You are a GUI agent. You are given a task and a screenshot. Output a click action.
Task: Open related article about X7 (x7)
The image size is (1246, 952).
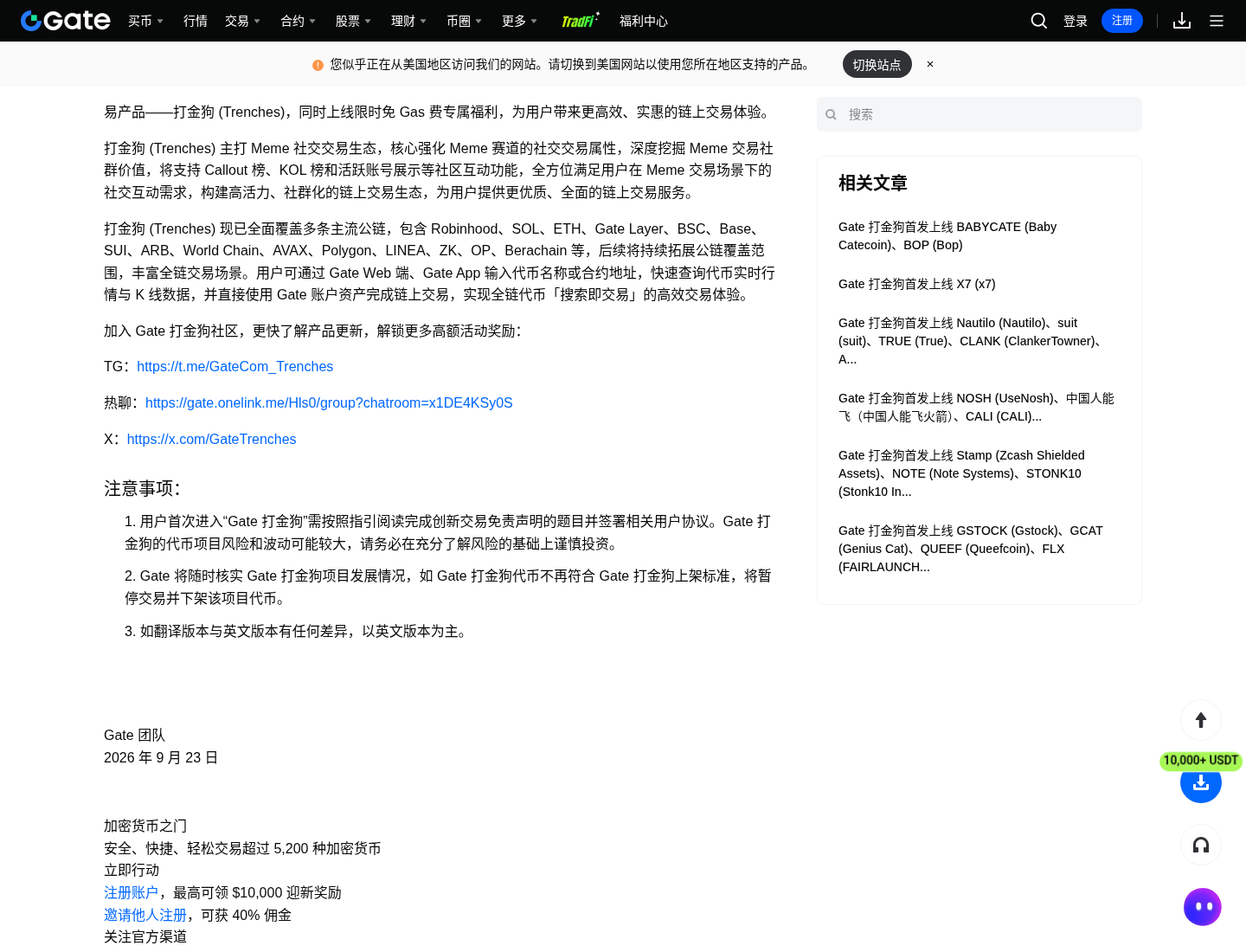tap(917, 284)
